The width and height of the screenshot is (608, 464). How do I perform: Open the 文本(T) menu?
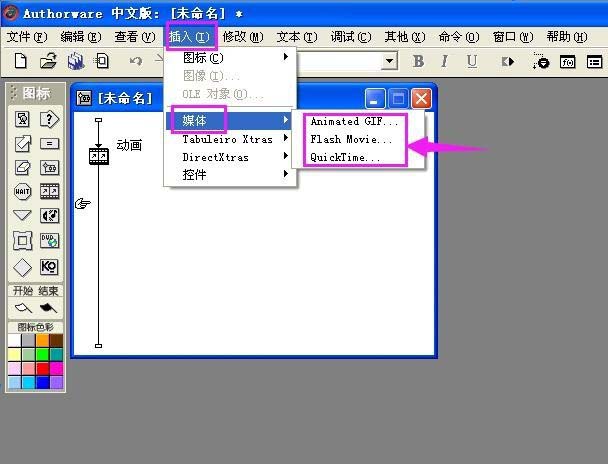[297, 37]
